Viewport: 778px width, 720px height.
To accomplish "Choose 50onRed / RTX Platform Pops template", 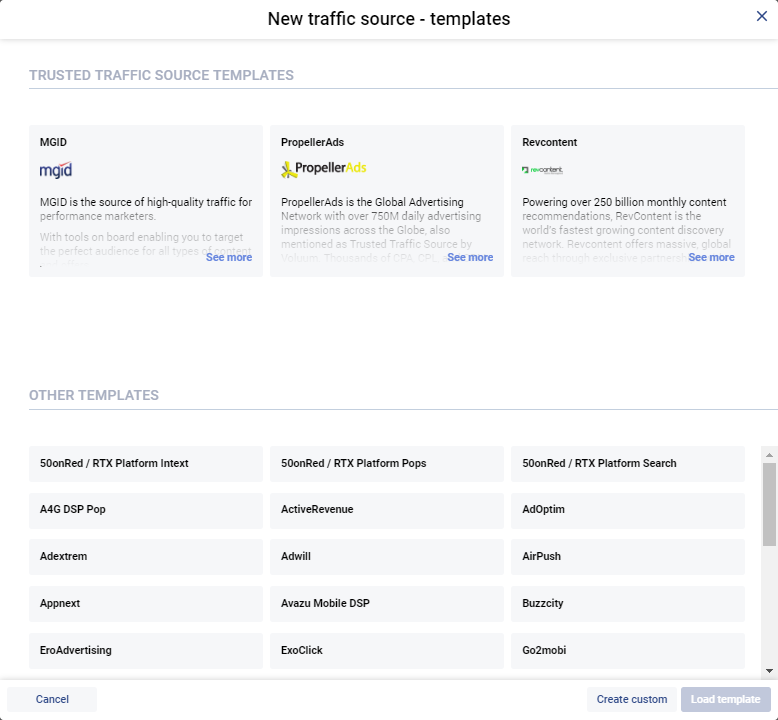I will (387, 463).
